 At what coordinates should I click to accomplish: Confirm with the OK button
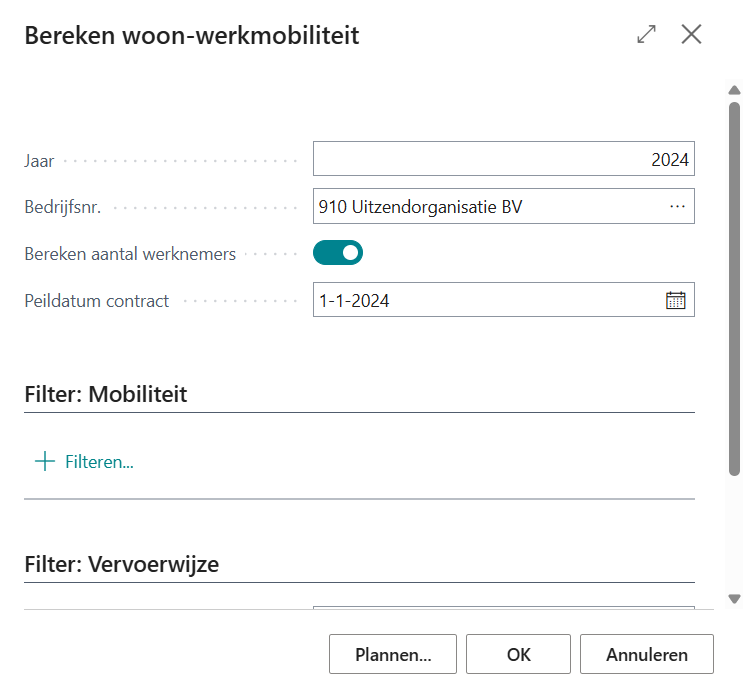518,655
